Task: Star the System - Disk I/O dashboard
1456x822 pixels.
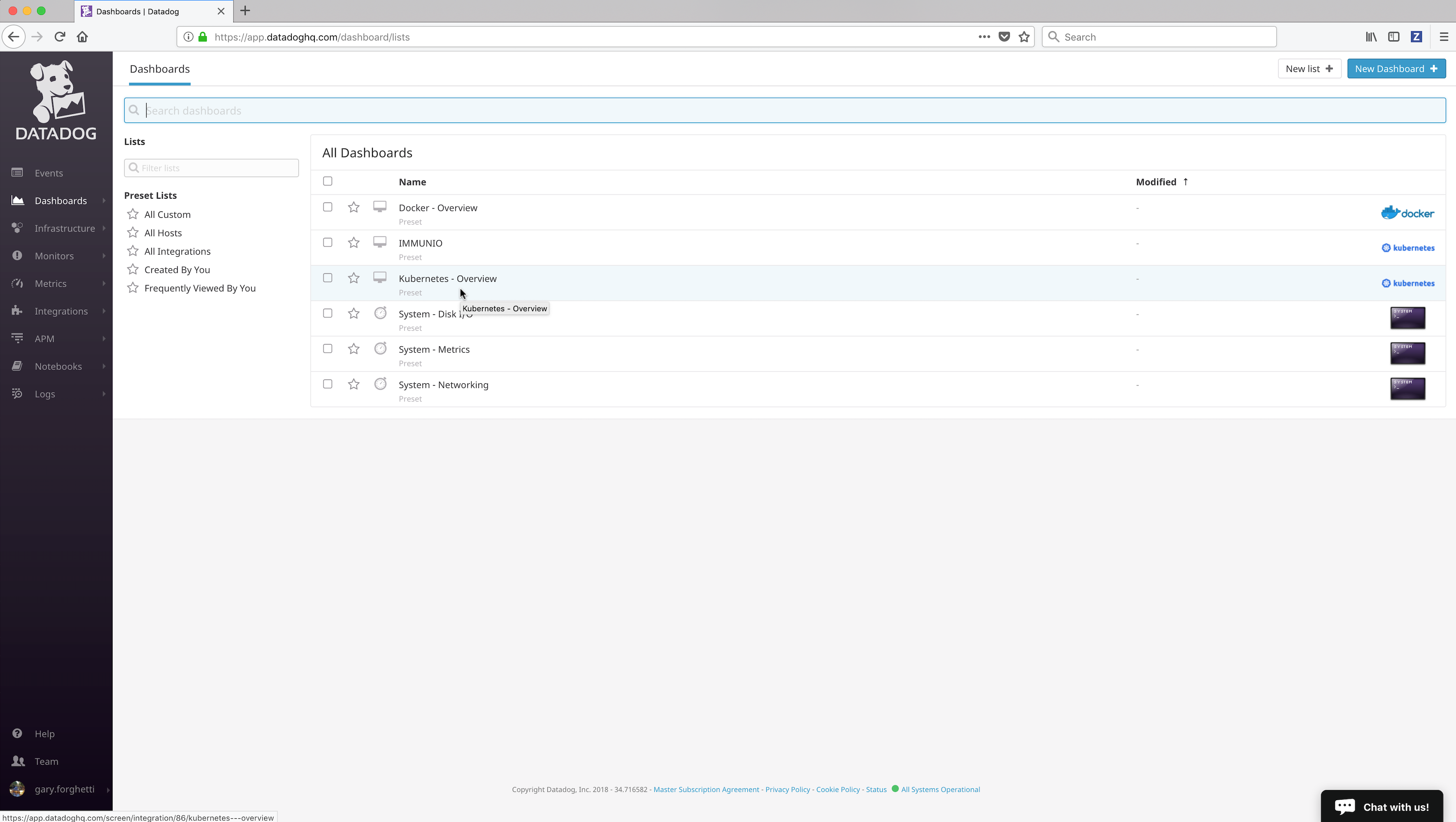Action: pyautogui.click(x=354, y=313)
